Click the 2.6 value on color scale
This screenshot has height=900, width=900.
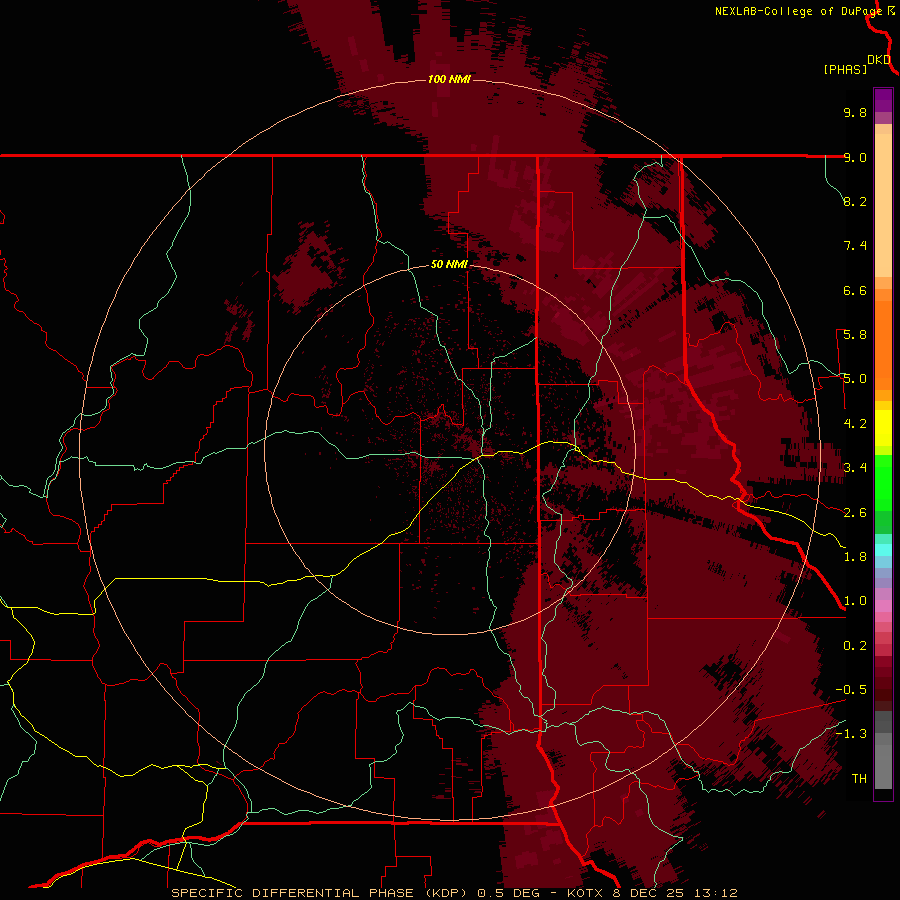(855, 513)
